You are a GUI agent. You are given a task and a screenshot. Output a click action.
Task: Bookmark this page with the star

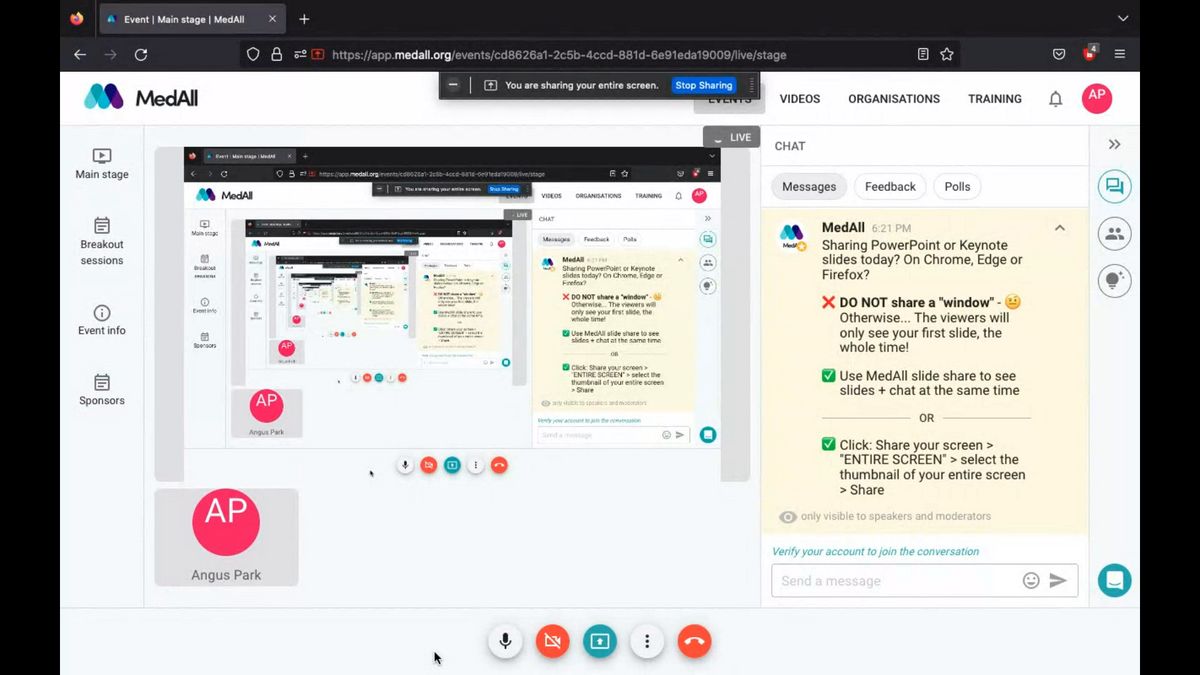tap(946, 55)
